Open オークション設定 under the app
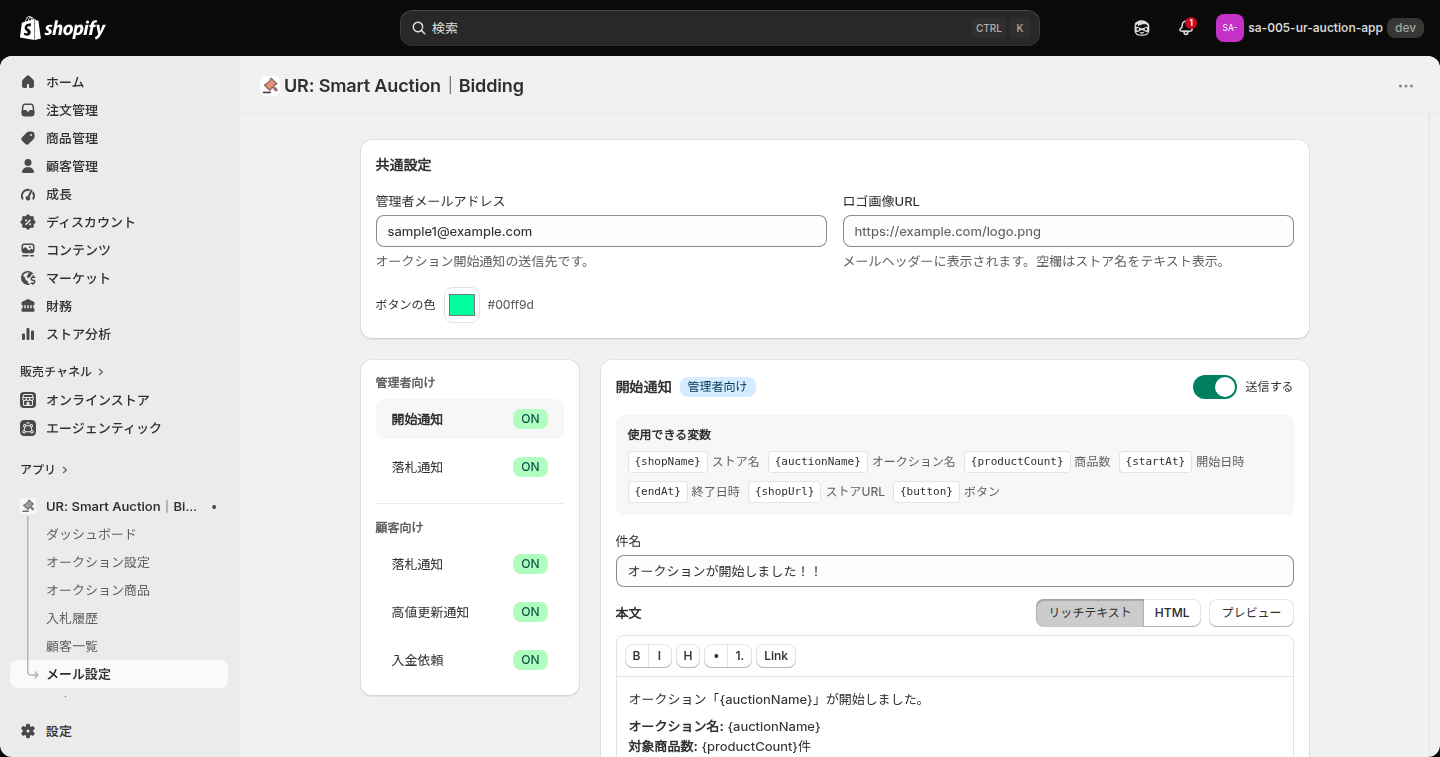 point(98,562)
